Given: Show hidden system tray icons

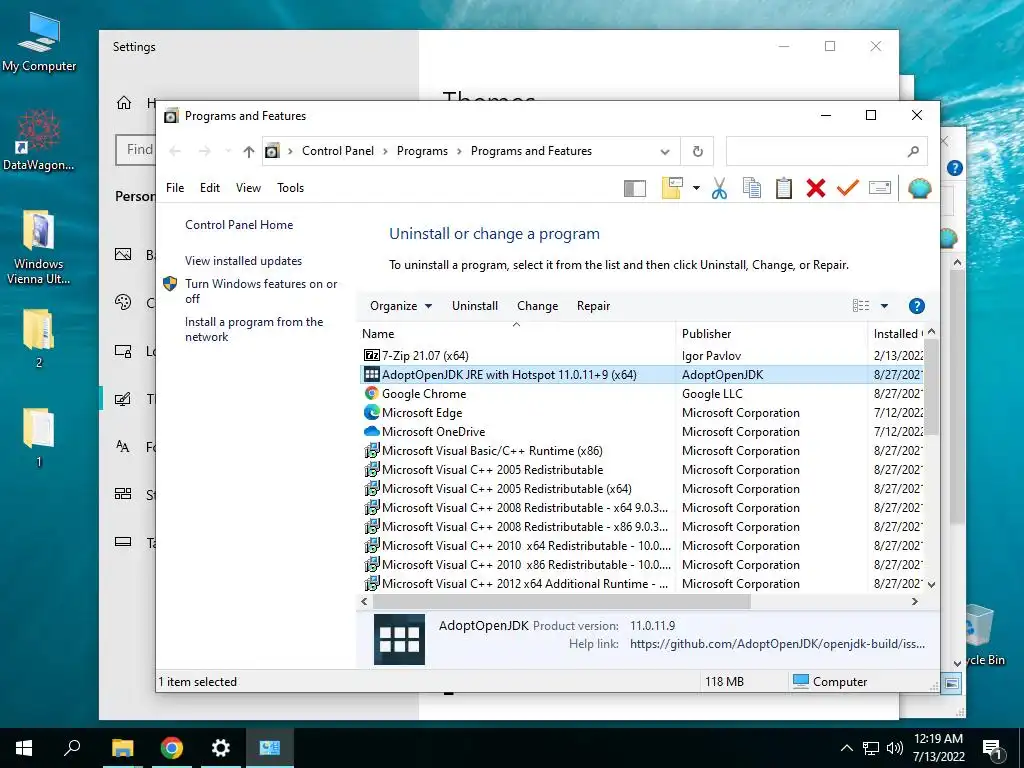Looking at the screenshot, I should point(846,748).
